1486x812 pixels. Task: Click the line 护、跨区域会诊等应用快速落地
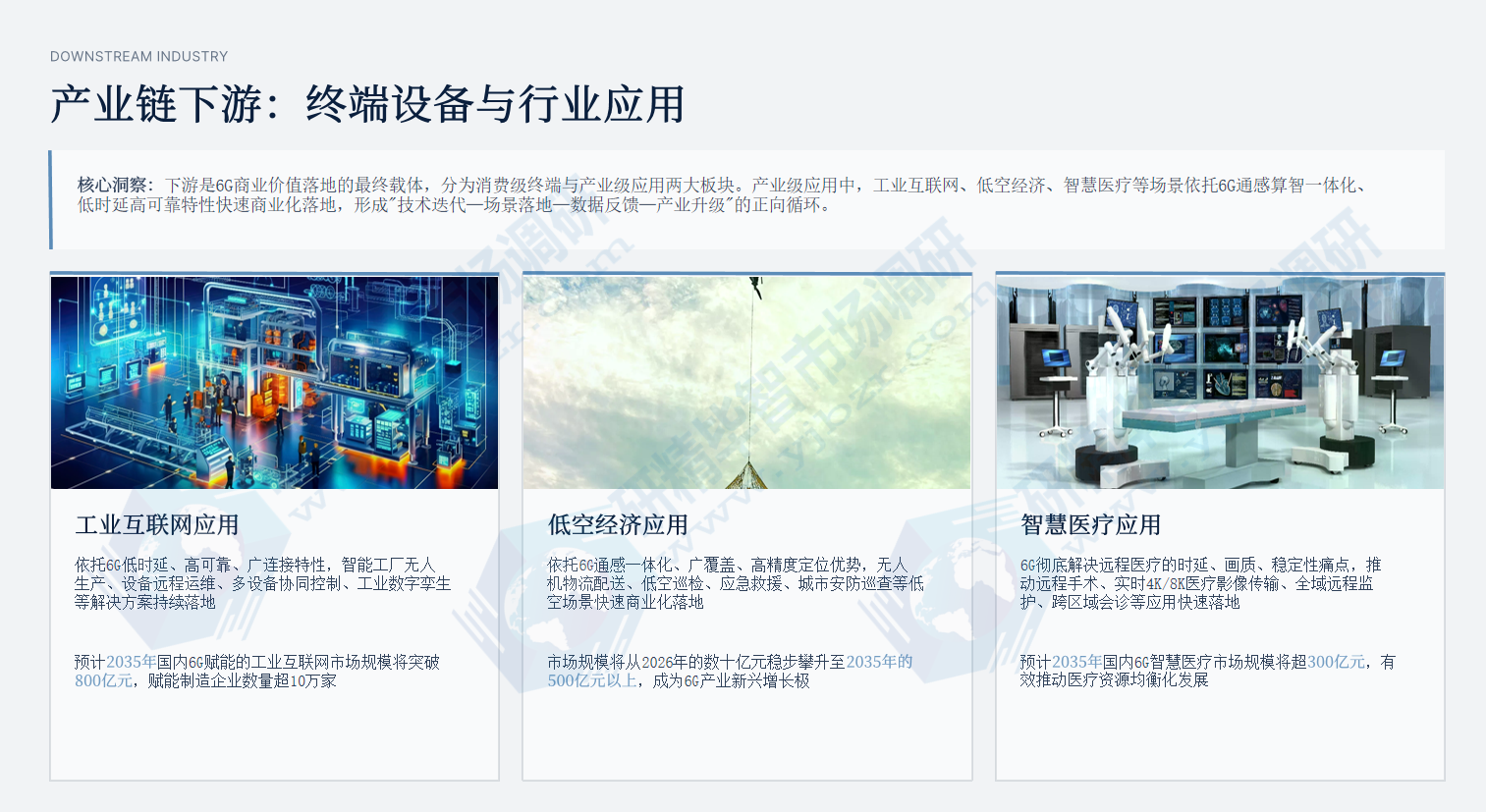(x=1129, y=602)
